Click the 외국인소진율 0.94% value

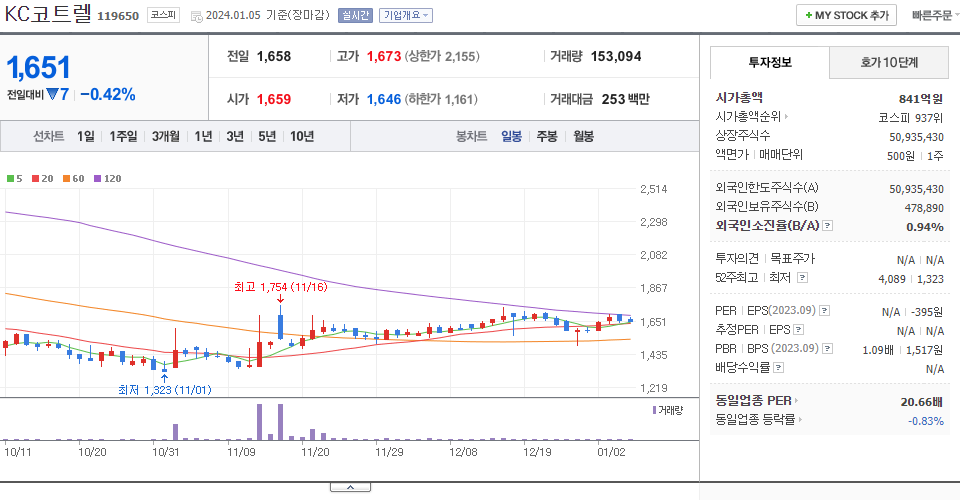tap(924, 227)
